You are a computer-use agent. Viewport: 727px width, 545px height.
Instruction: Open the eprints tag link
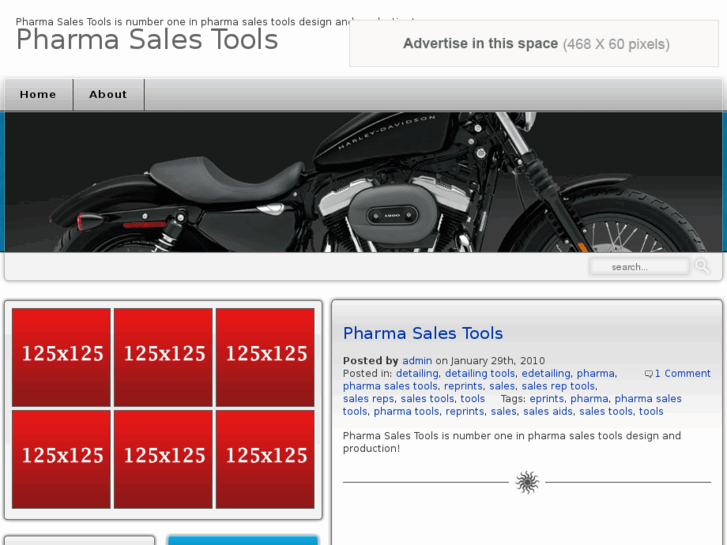pos(546,399)
